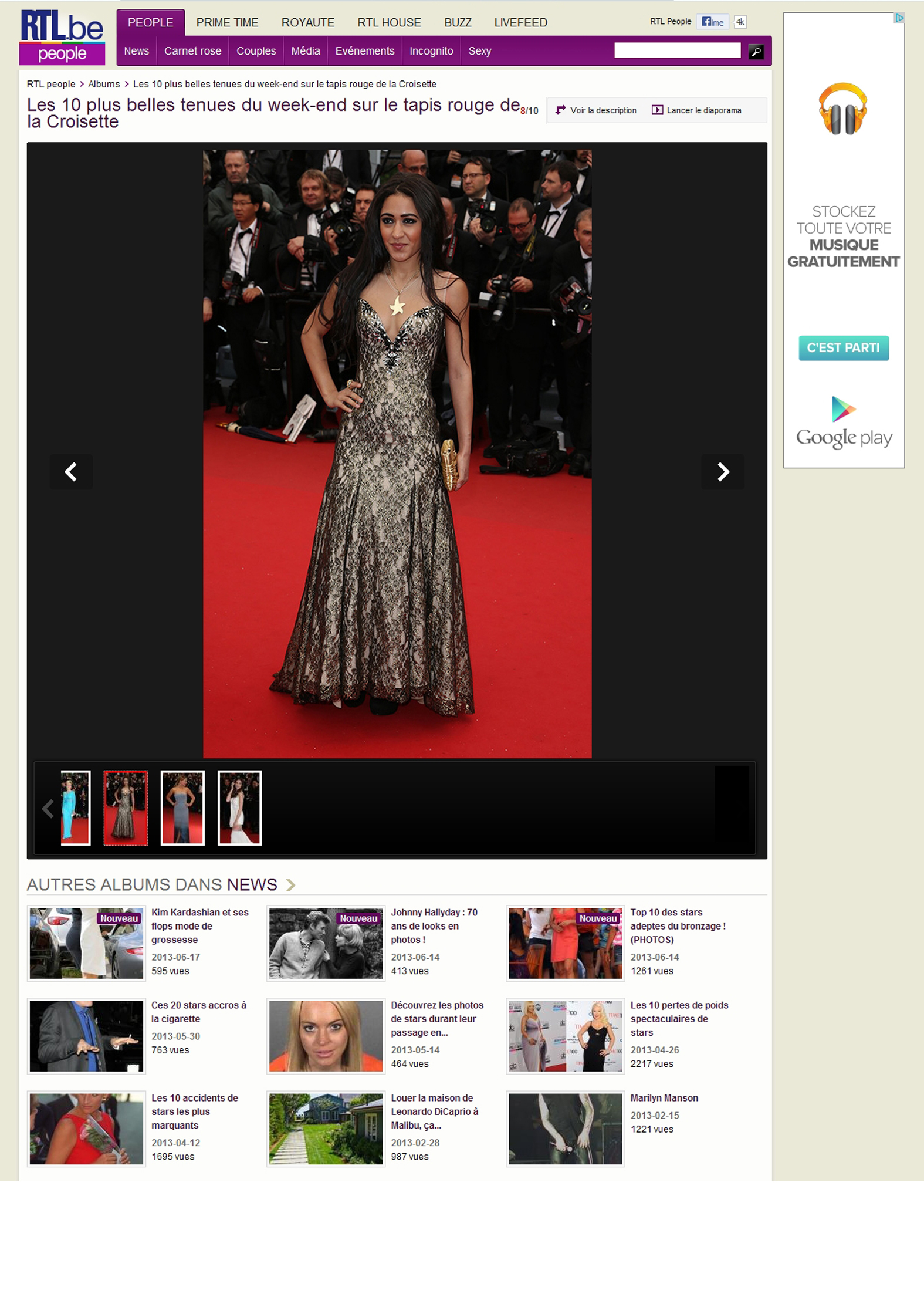Image resolution: width=924 pixels, height=1294 pixels.
Task: Open the Prime Time tab
Action: tap(227, 23)
